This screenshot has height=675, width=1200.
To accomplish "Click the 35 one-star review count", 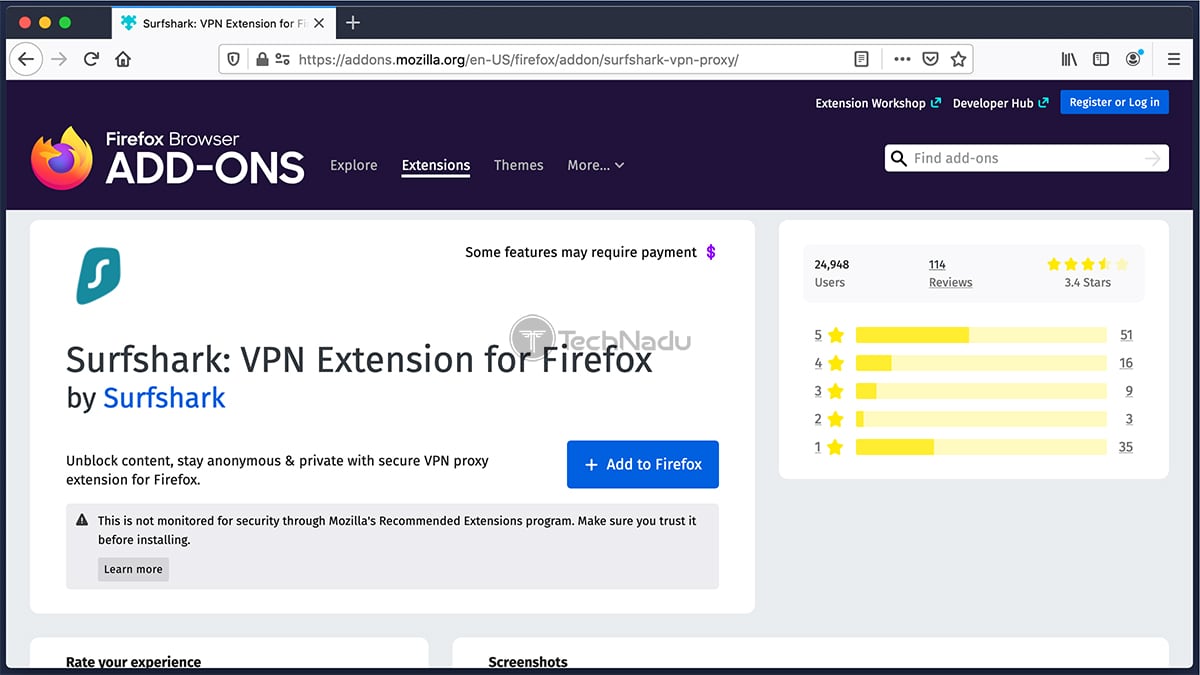I will pos(1126,447).
